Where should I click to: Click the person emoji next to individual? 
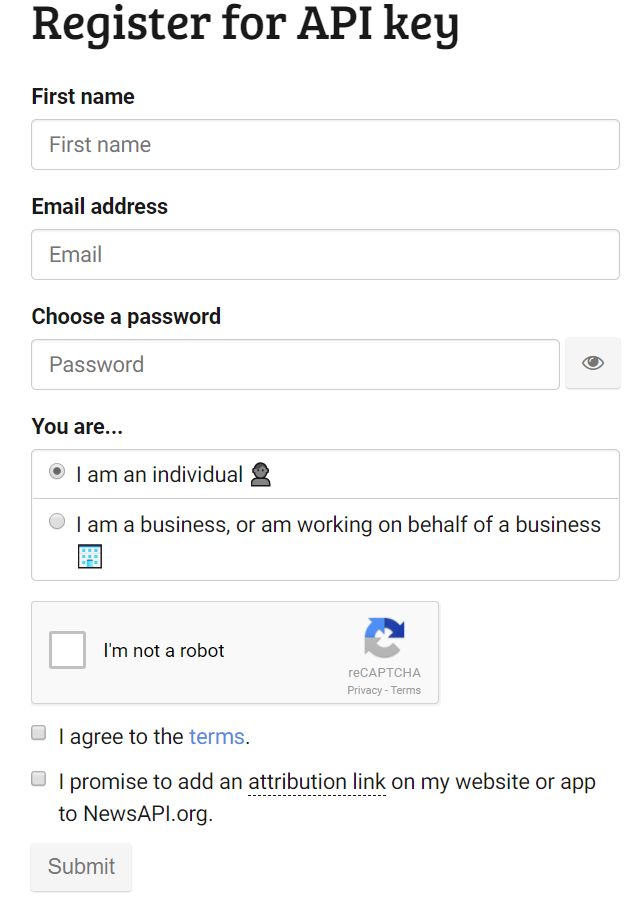(261, 475)
